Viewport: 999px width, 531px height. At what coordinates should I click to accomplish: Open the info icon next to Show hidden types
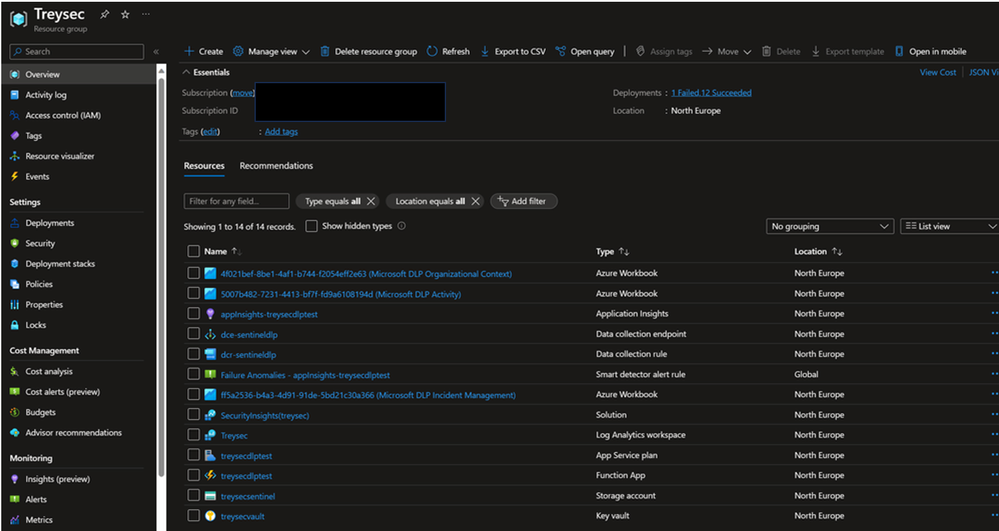click(401, 226)
